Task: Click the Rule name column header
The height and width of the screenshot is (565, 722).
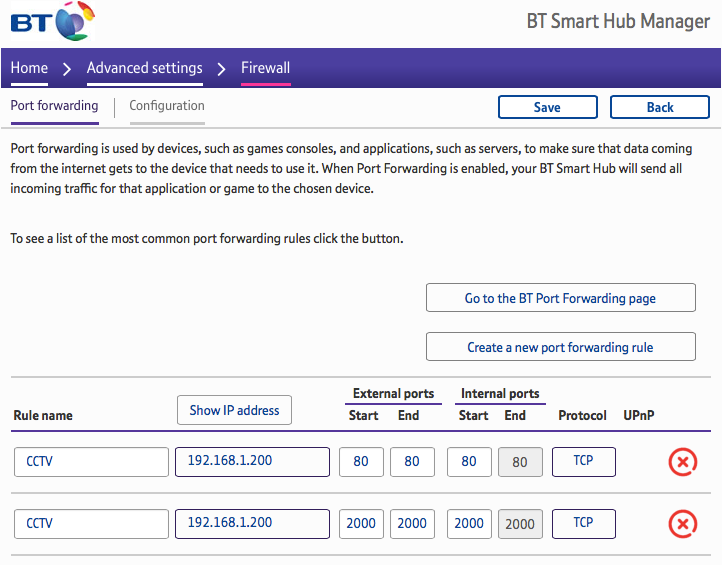Action: pos(43,415)
